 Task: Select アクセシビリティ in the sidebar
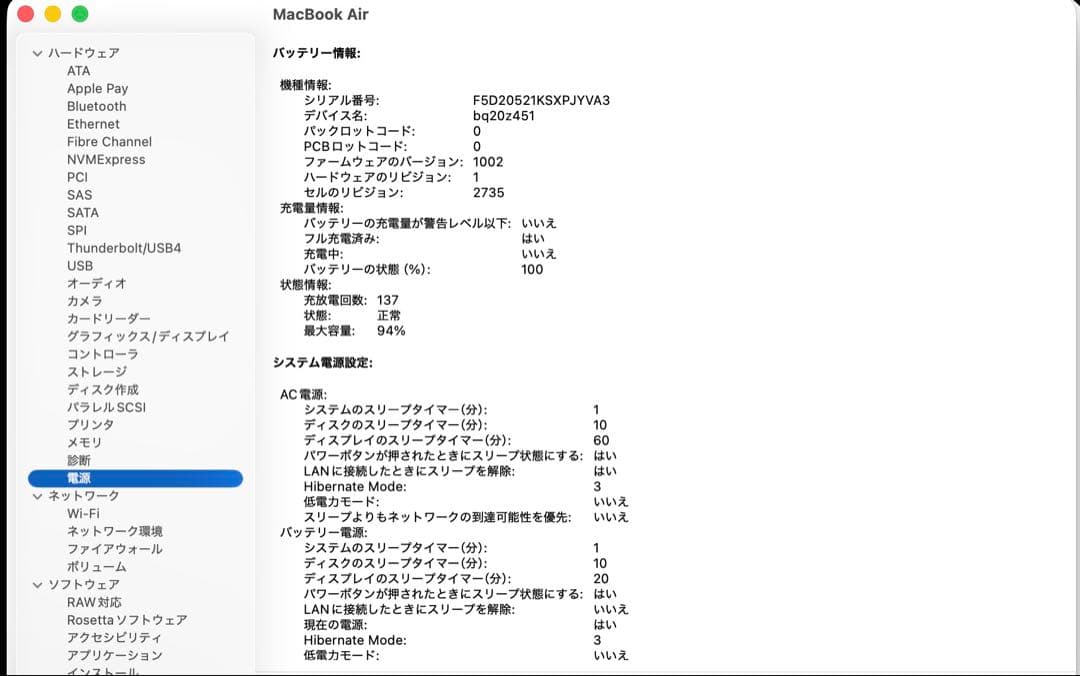click(x=114, y=638)
